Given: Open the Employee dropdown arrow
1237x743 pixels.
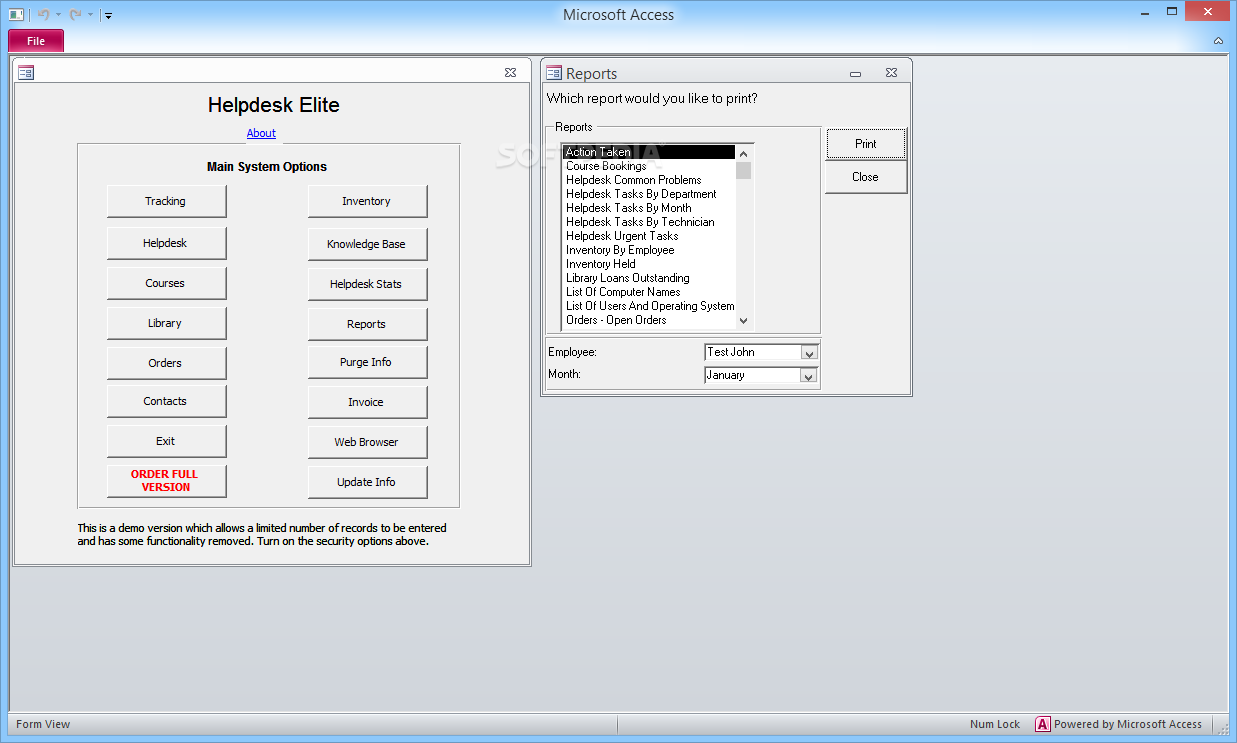Looking at the screenshot, I should coord(810,353).
